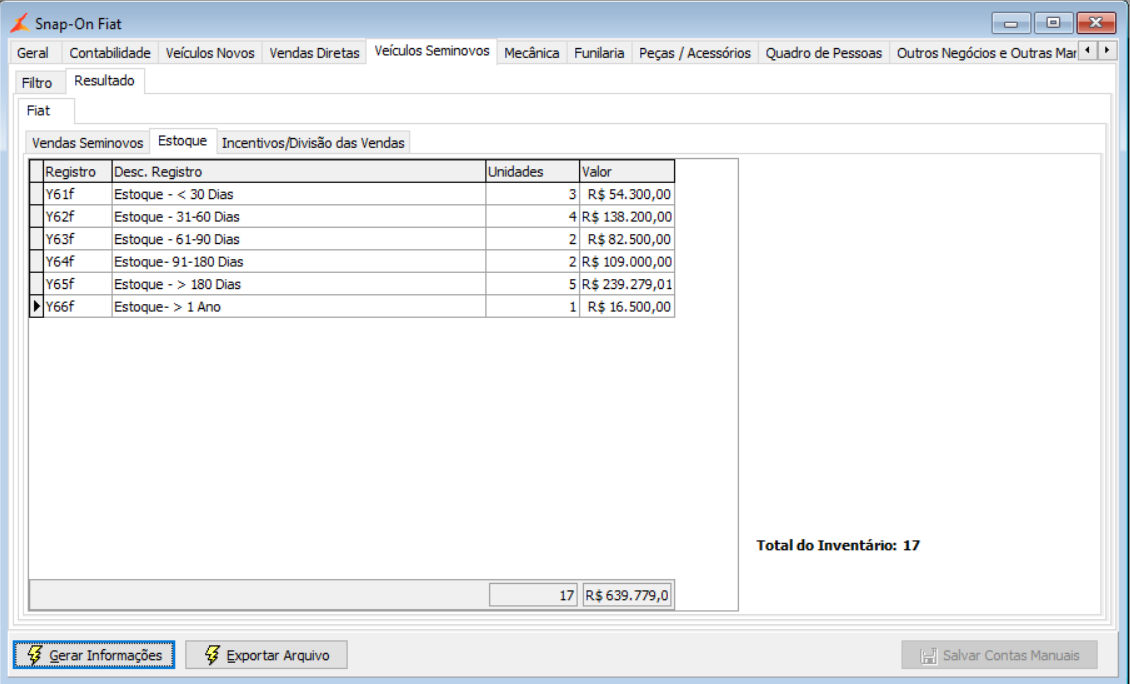Open the Peças / Acessórios tab
1130x684 pixels.
point(695,53)
